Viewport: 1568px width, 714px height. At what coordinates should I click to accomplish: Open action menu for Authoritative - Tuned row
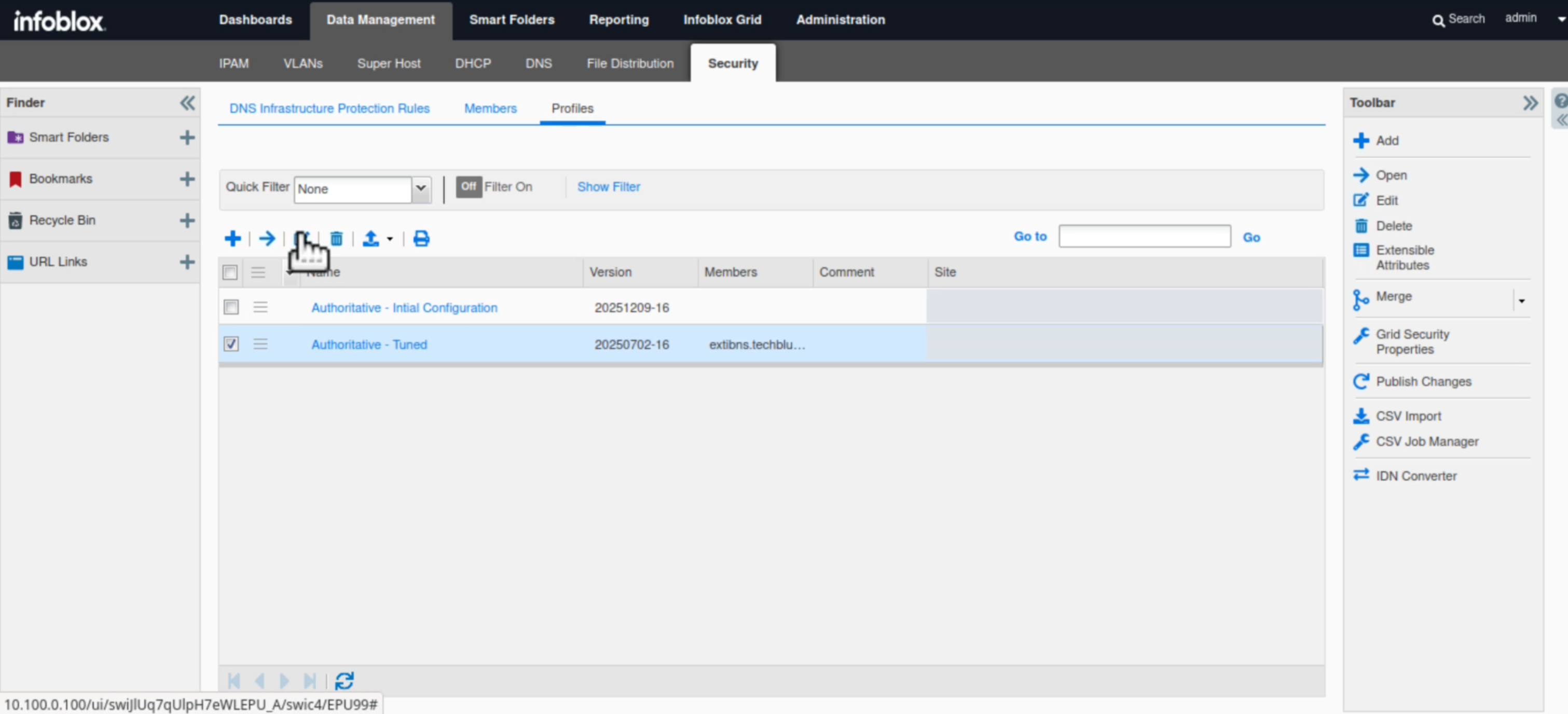260,344
